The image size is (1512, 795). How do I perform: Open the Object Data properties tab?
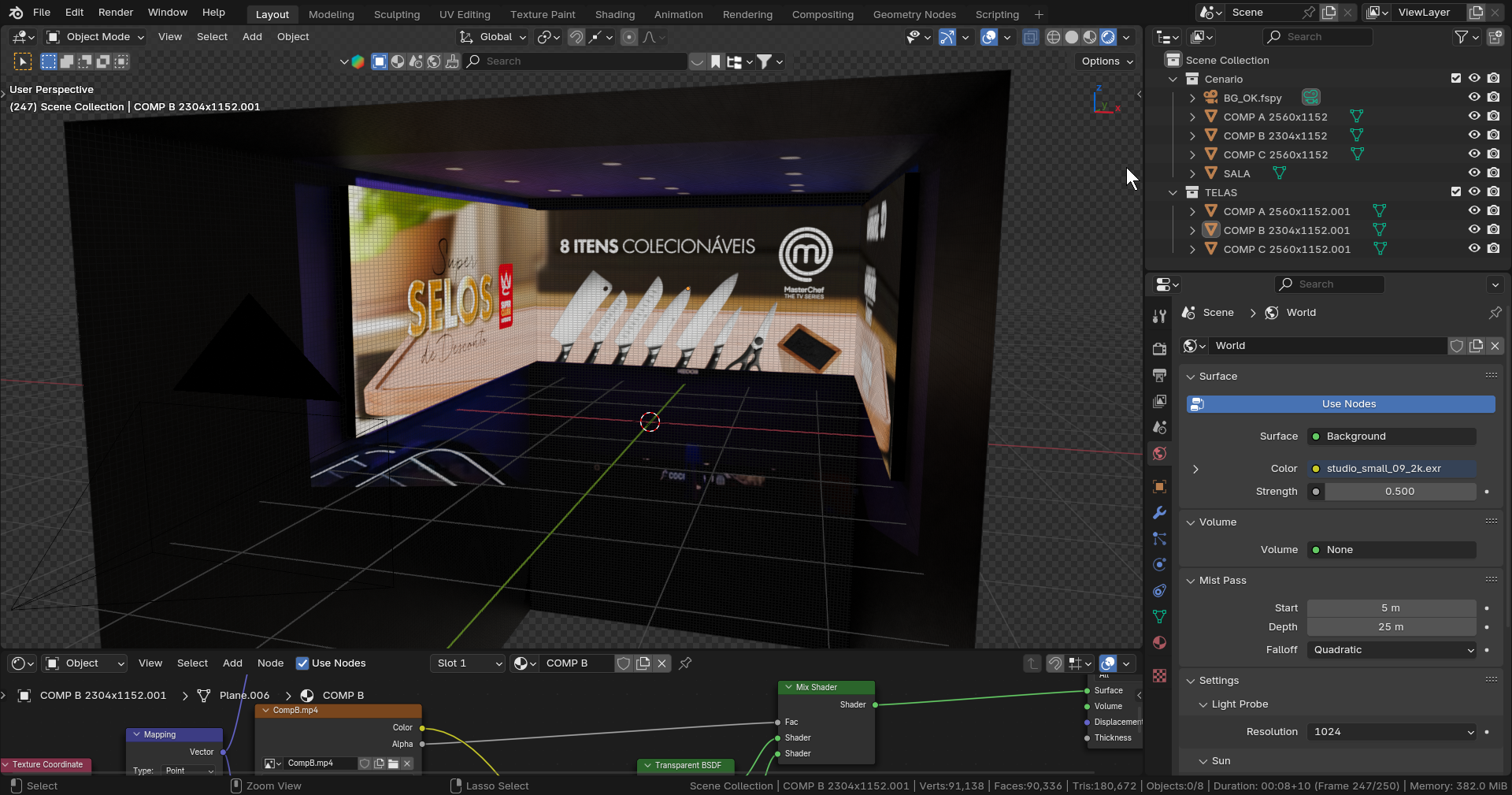tap(1159, 616)
